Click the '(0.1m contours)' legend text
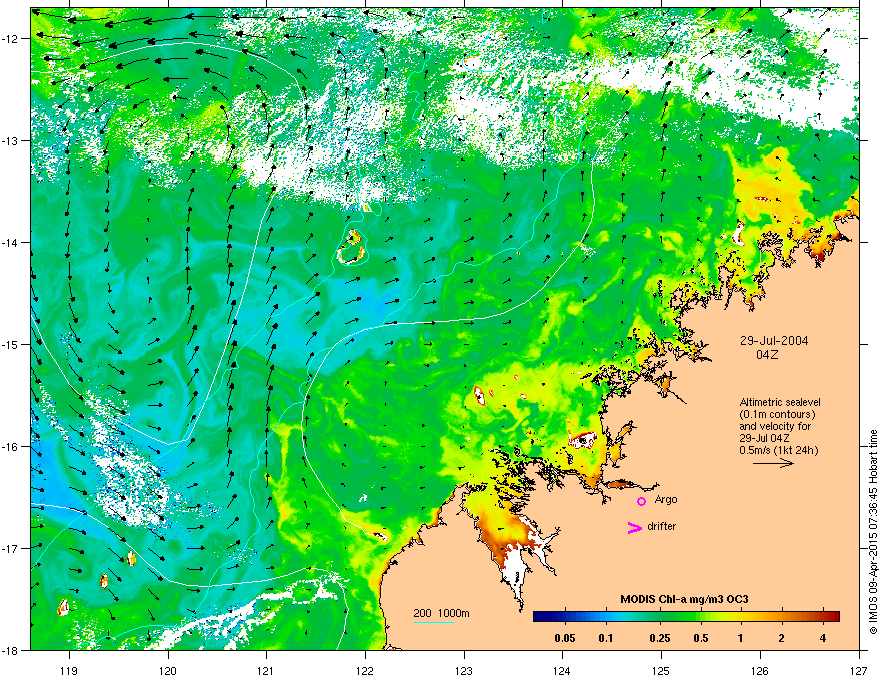The image size is (880, 680). tap(777, 414)
